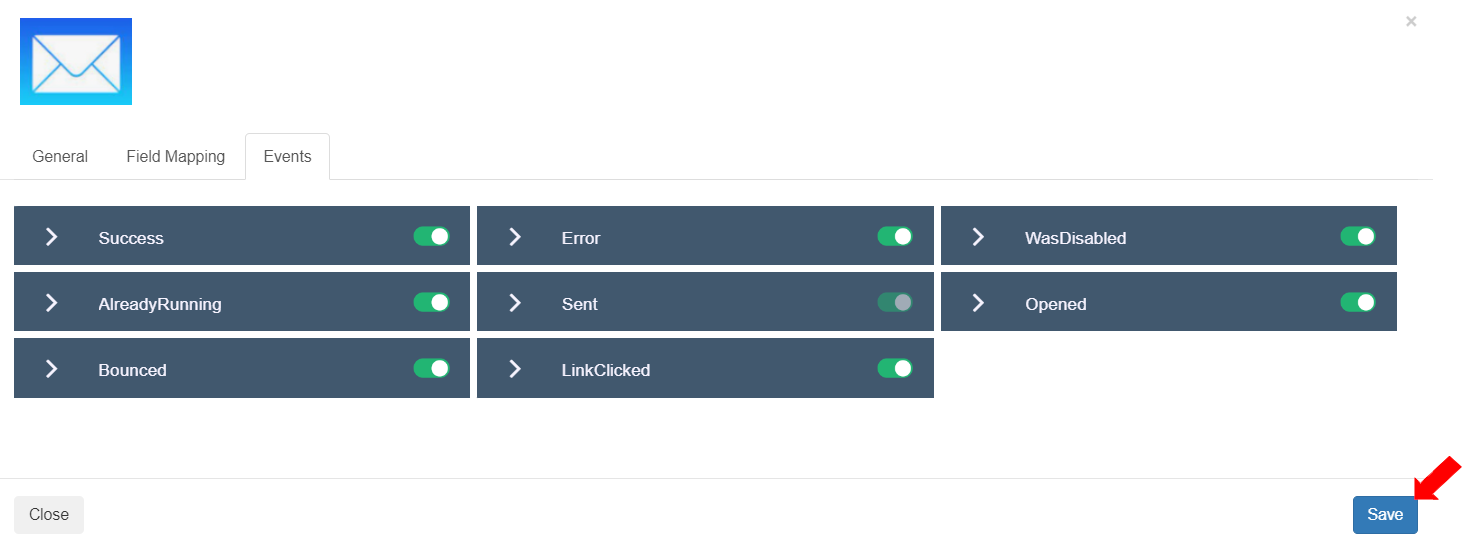The image size is (1463, 547).
Task: Click the Save button
Action: 1384,514
